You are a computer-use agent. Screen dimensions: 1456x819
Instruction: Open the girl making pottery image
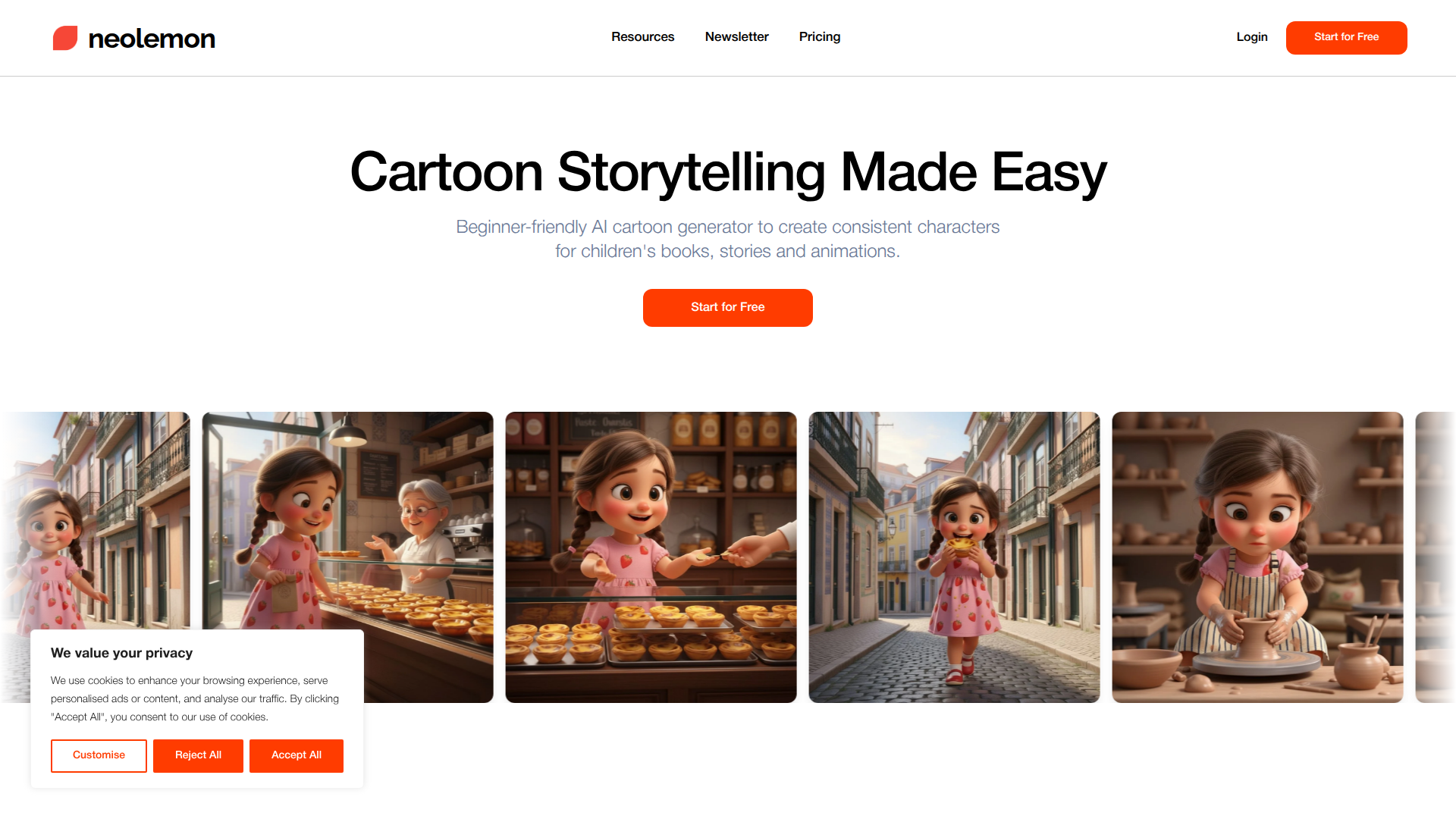click(1257, 557)
